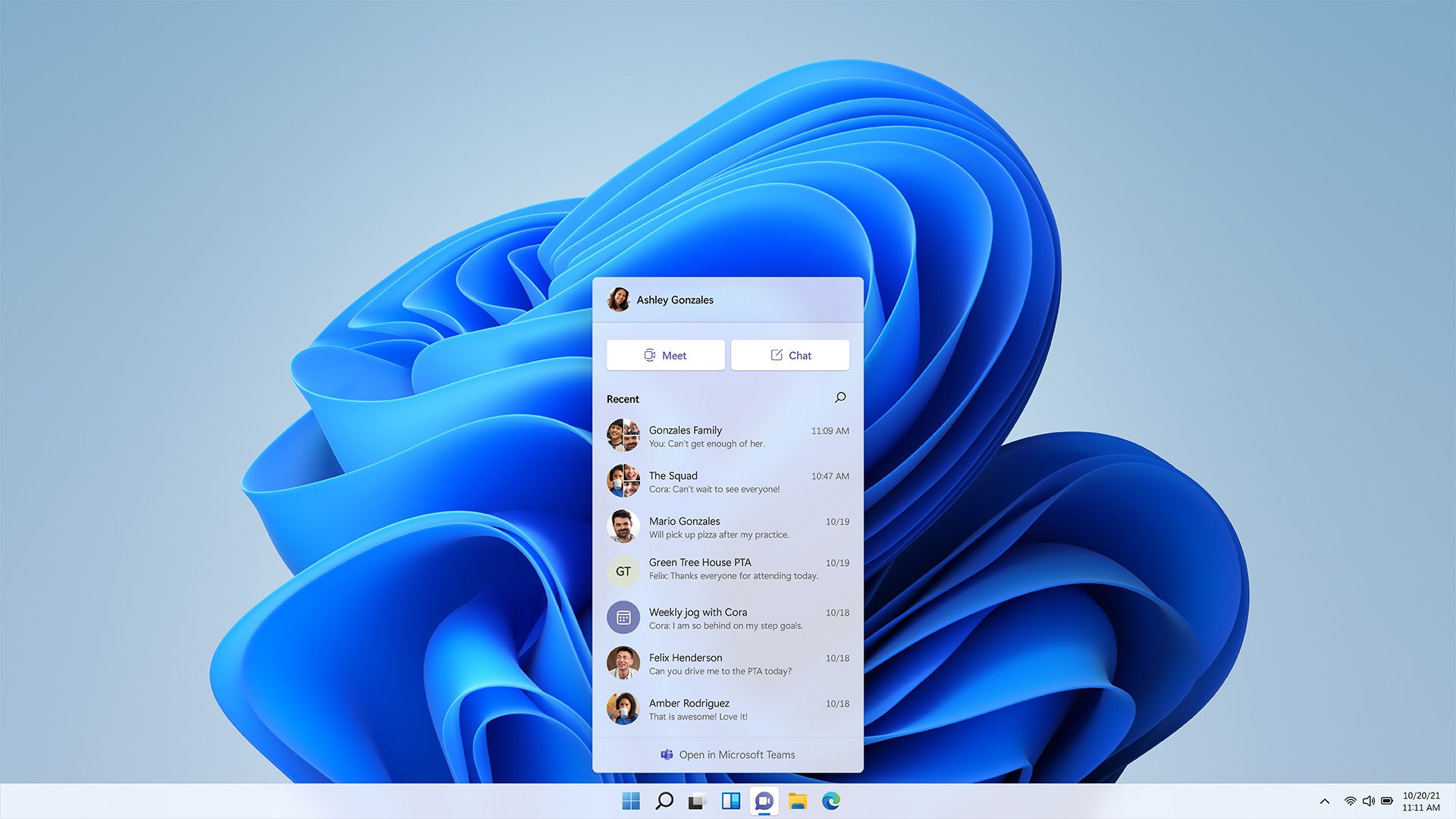
Task: Select Amber Rodriguez conversation
Action: click(x=728, y=708)
